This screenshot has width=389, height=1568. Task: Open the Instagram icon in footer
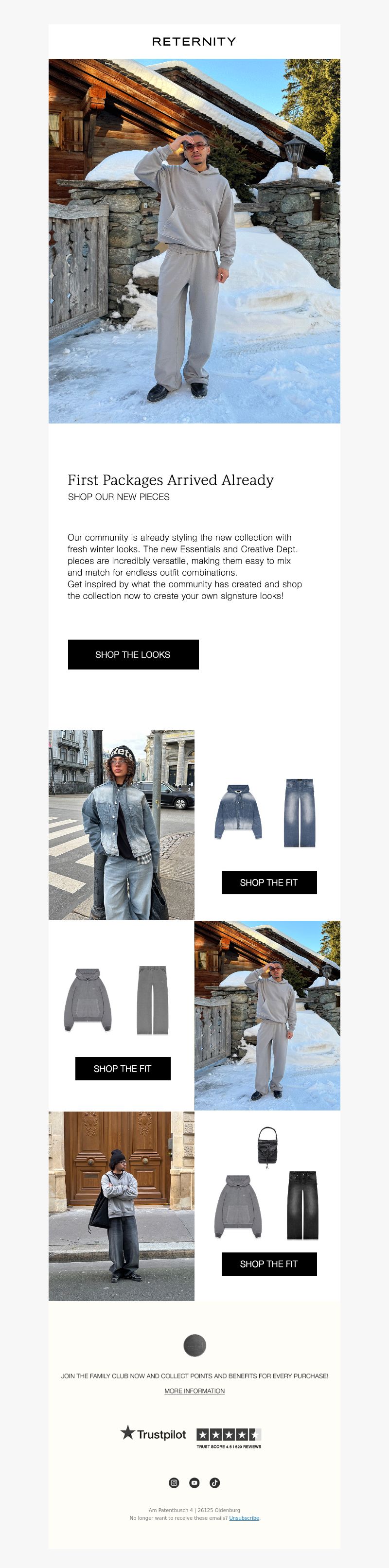pyautogui.click(x=174, y=1482)
